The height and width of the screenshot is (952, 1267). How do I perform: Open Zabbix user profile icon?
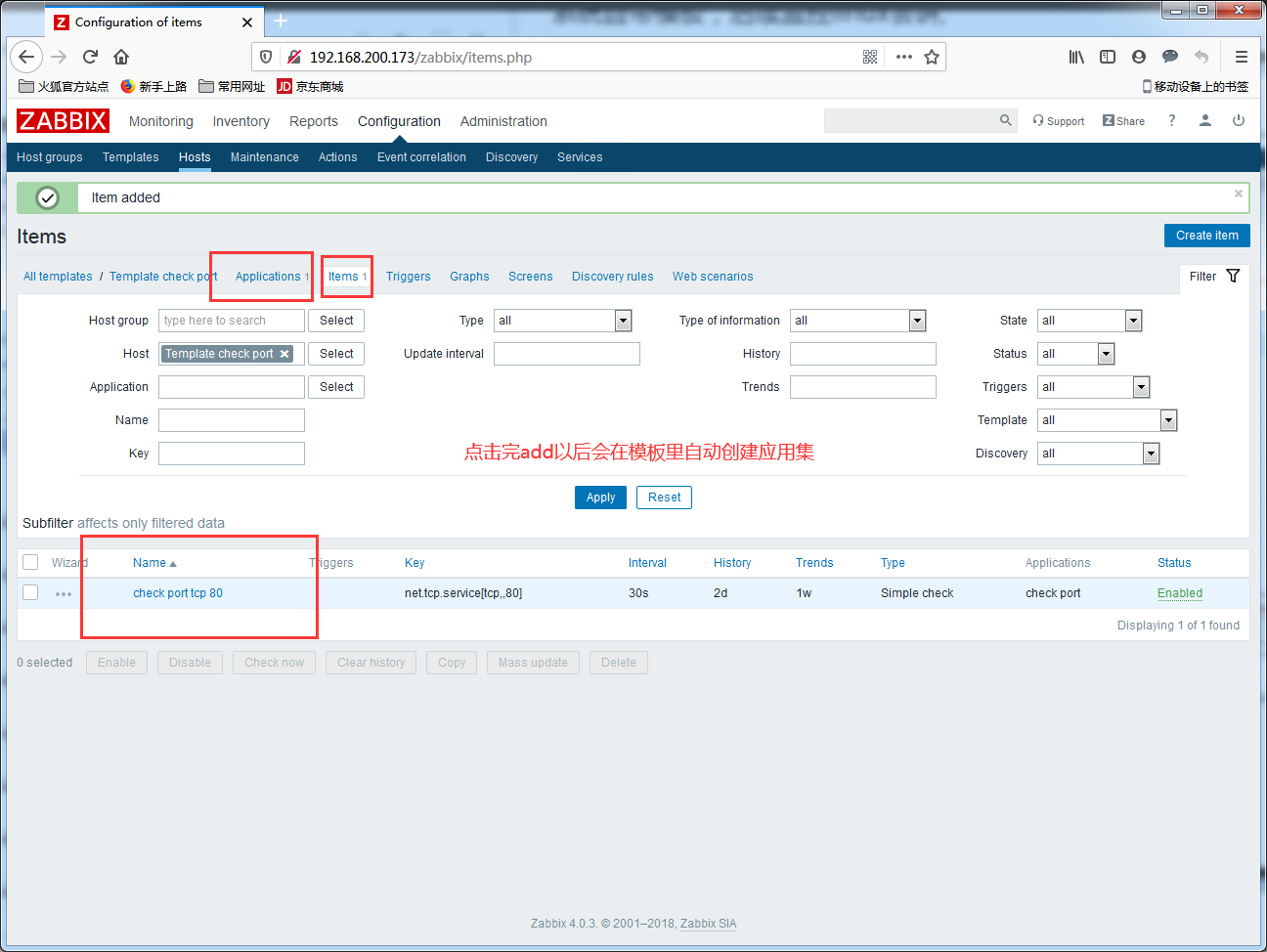1205,120
